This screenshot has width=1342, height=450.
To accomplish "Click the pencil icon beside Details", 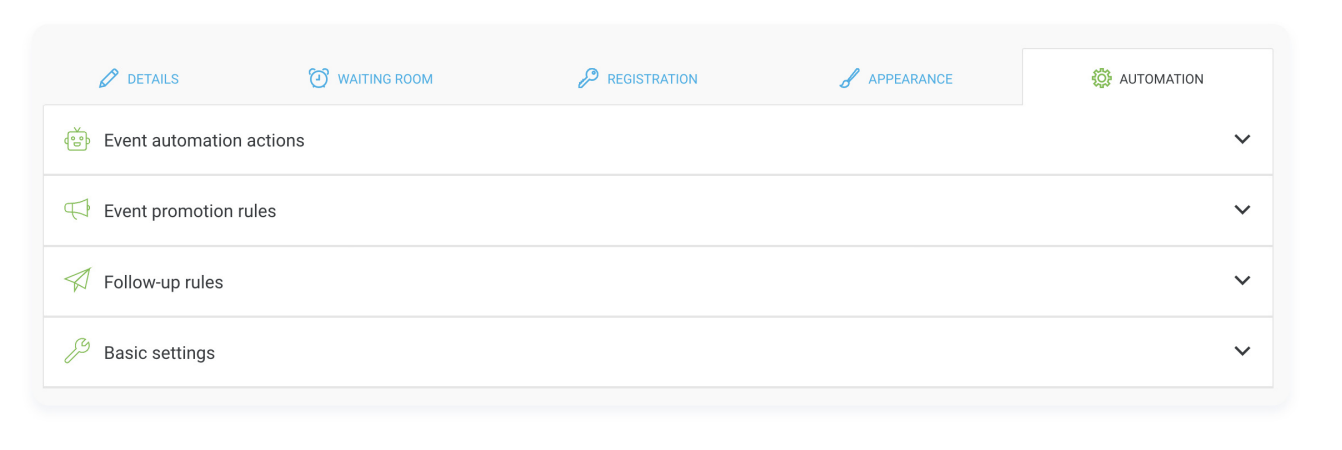I will pos(109,79).
